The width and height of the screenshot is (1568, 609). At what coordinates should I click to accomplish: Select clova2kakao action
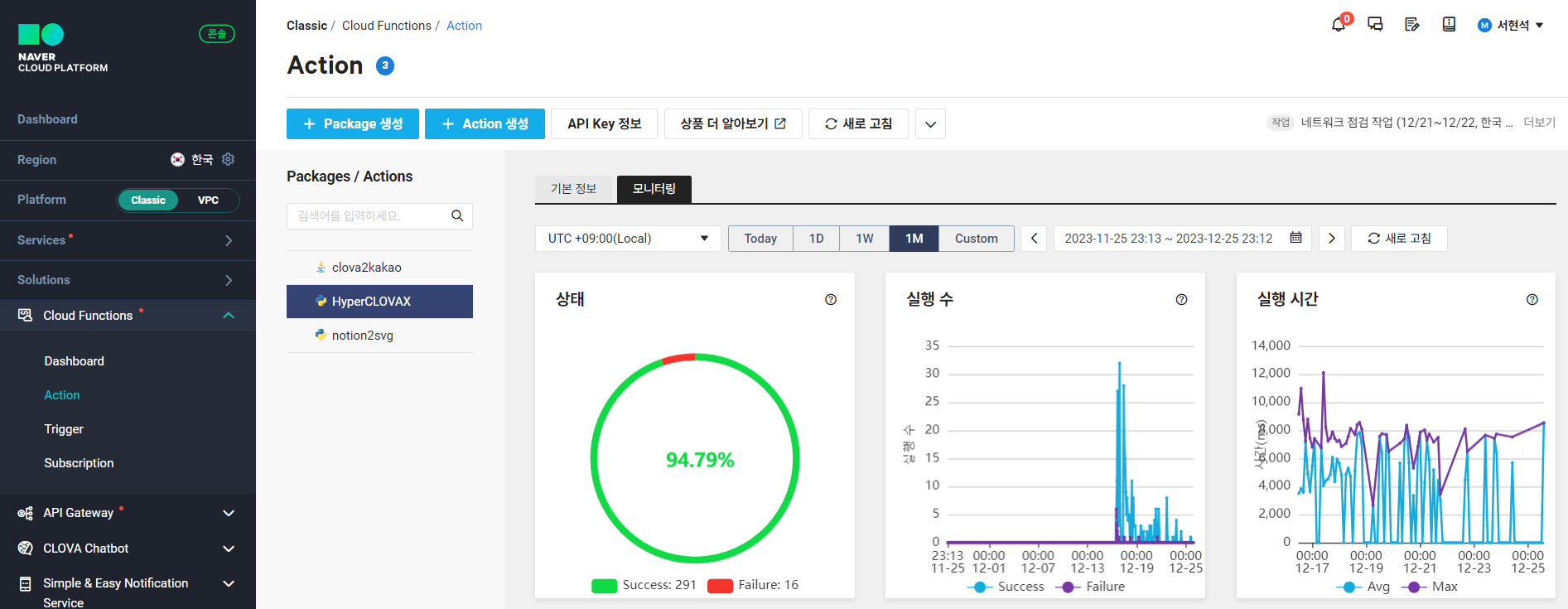(379, 268)
